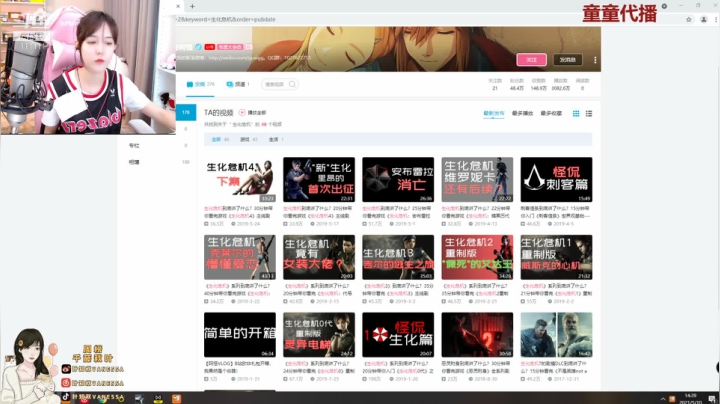Screen dimensions: 720x404
Task: Select the 游戏 45 category filter
Action: 249,140
